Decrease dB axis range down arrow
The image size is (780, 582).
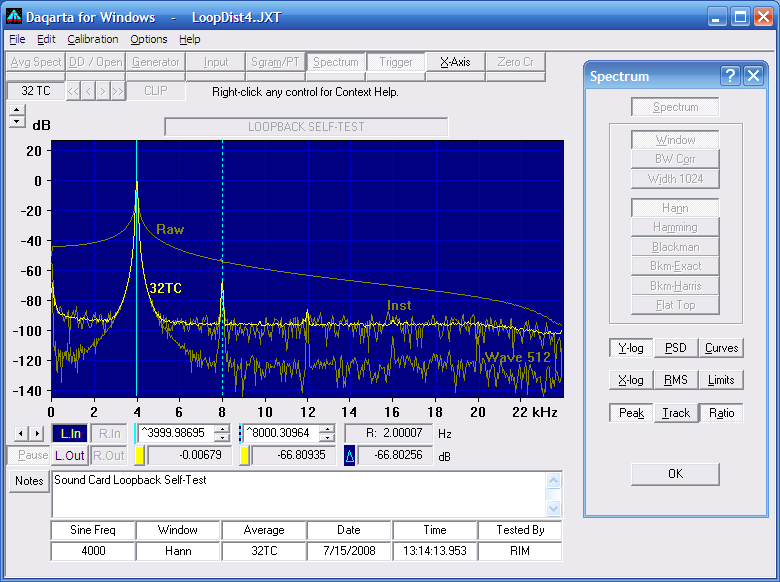pyautogui.click(x=17, y=122)
